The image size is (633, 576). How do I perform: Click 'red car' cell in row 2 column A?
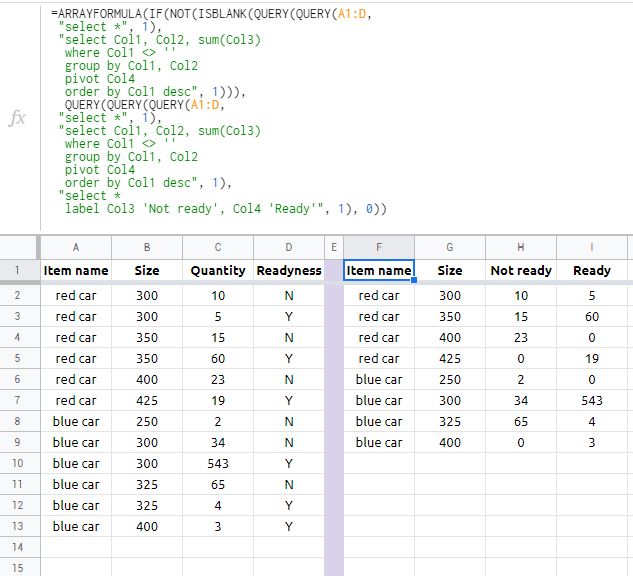pyautogui.click(x=76, y=295)
